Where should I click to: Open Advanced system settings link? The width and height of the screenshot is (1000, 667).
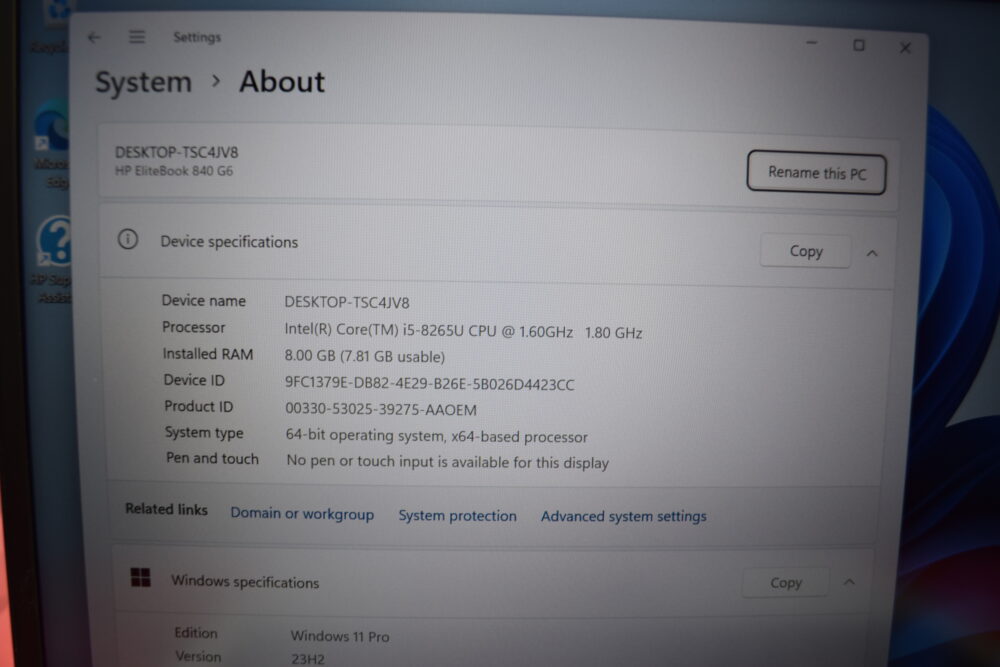624,516
